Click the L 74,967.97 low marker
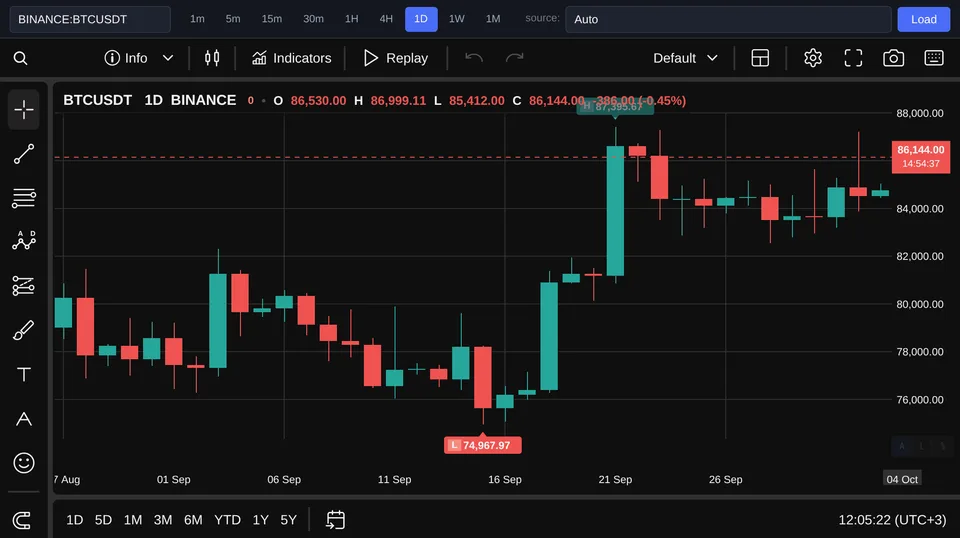 [482, 445]
